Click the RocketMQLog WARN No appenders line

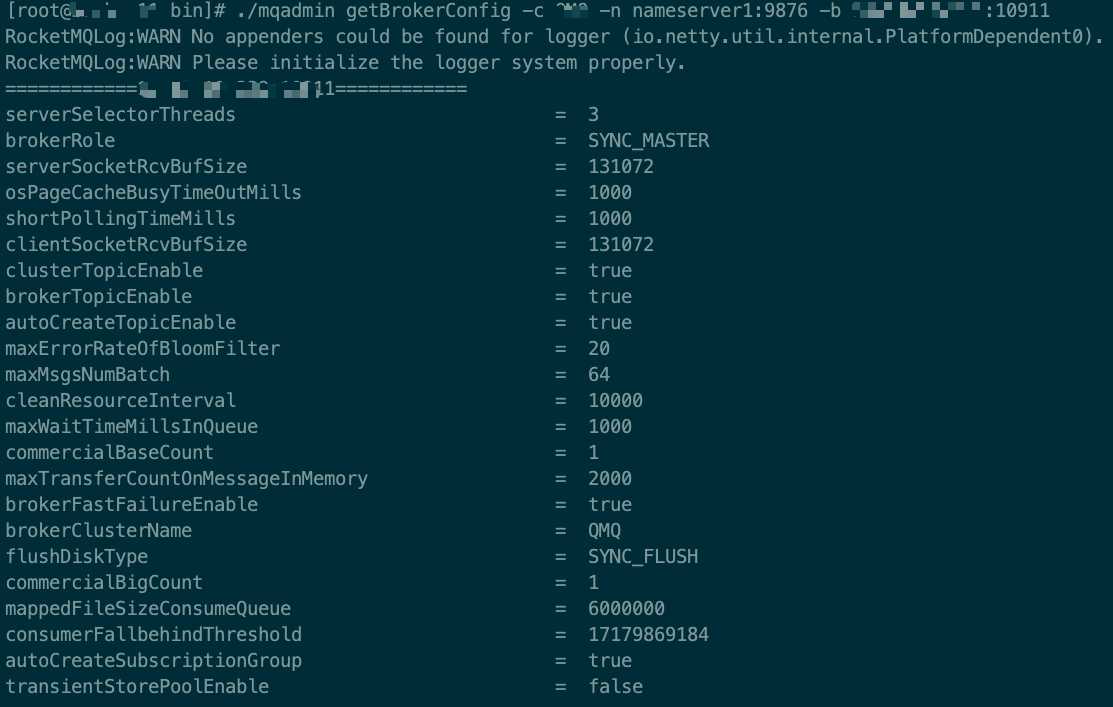pyautogui.click(x=554, y=36)
